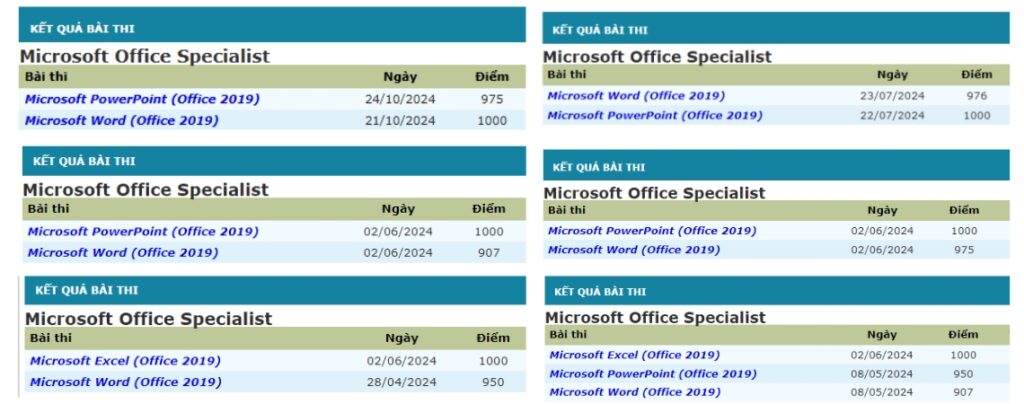Click the date 21/10/2024

tap(400, 121)
